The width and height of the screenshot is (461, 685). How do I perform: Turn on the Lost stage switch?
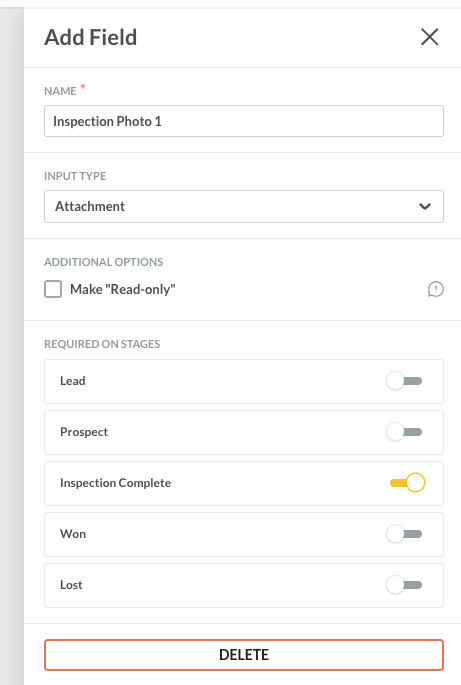pyautogui.click(x=404, y=585)
